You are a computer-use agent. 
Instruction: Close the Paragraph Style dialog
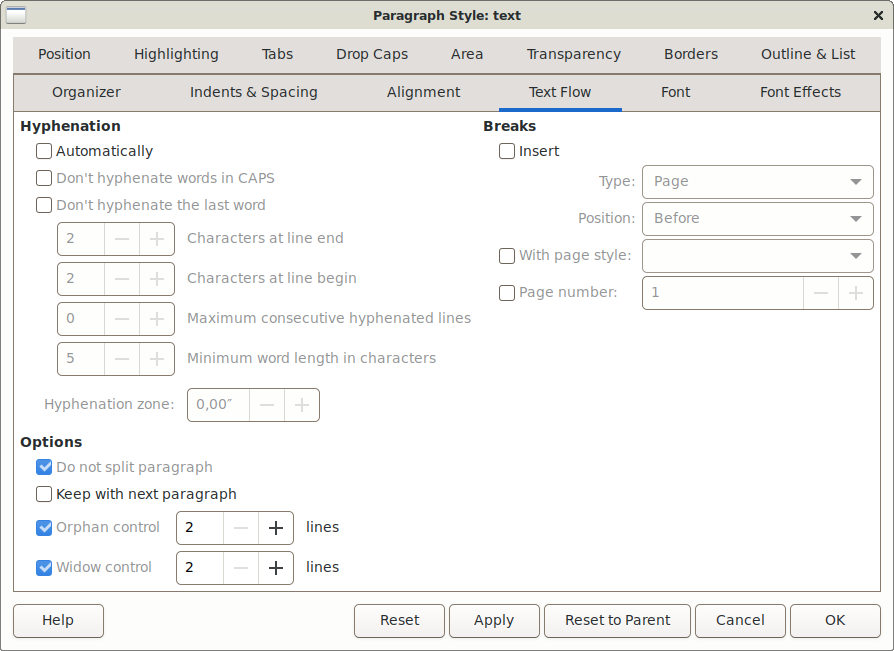click(878, 15)
